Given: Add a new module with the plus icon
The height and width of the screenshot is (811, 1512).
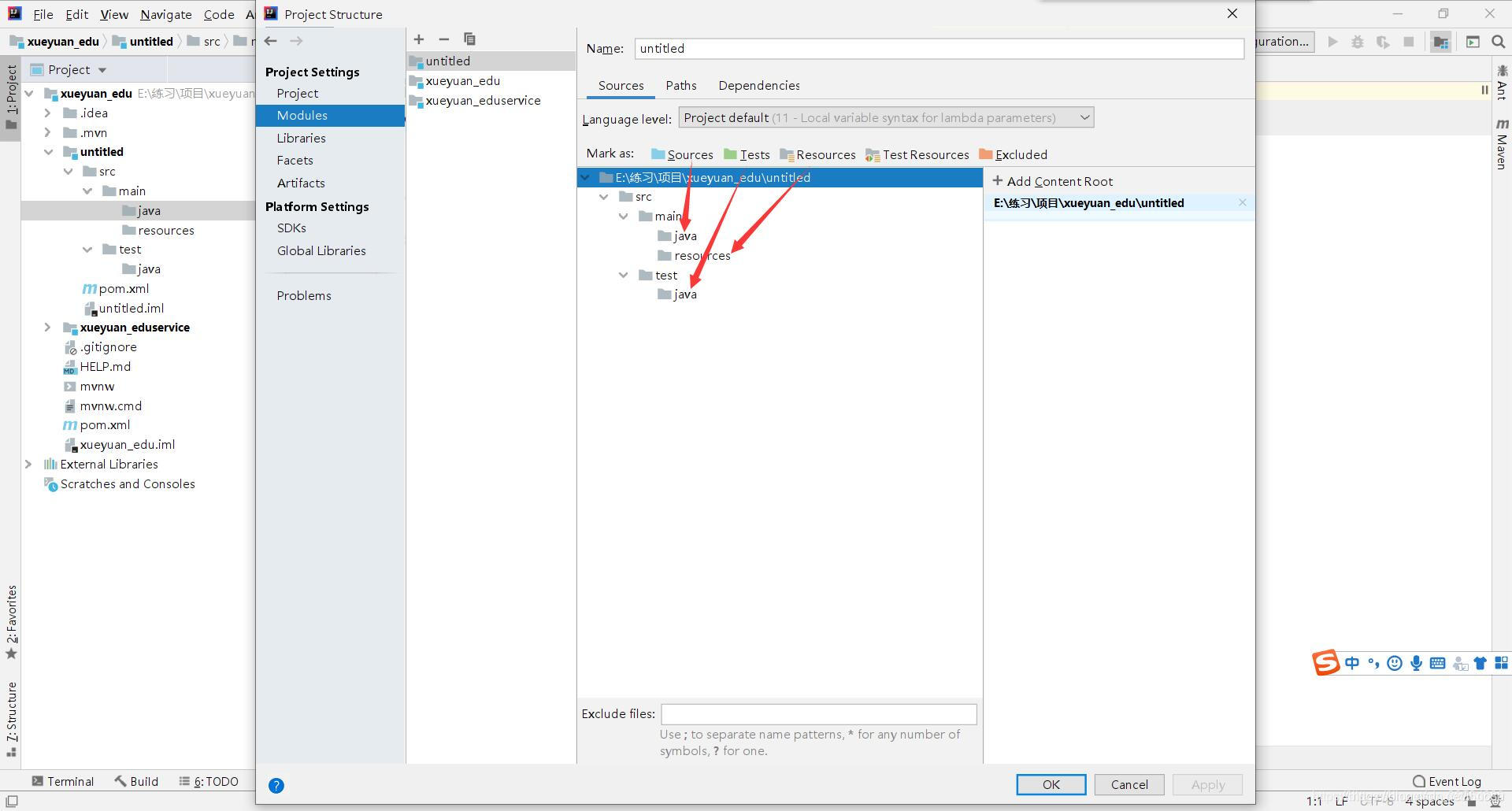Looking at the screenshot, I should tap(419, 39).
